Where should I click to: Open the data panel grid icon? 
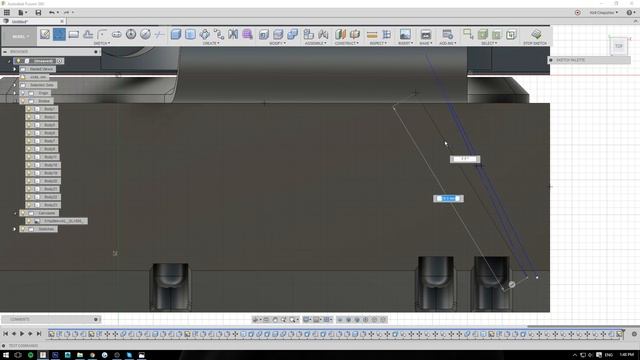tap(7, 13)
